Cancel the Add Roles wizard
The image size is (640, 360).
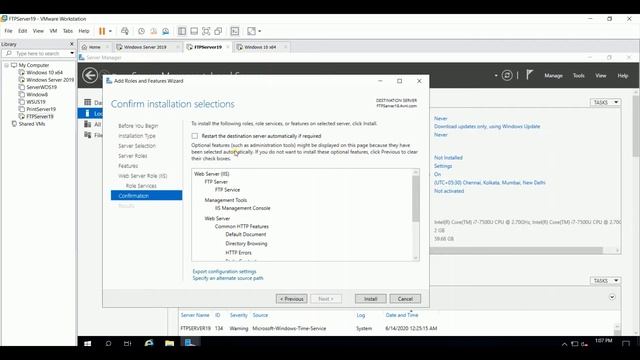405,299
